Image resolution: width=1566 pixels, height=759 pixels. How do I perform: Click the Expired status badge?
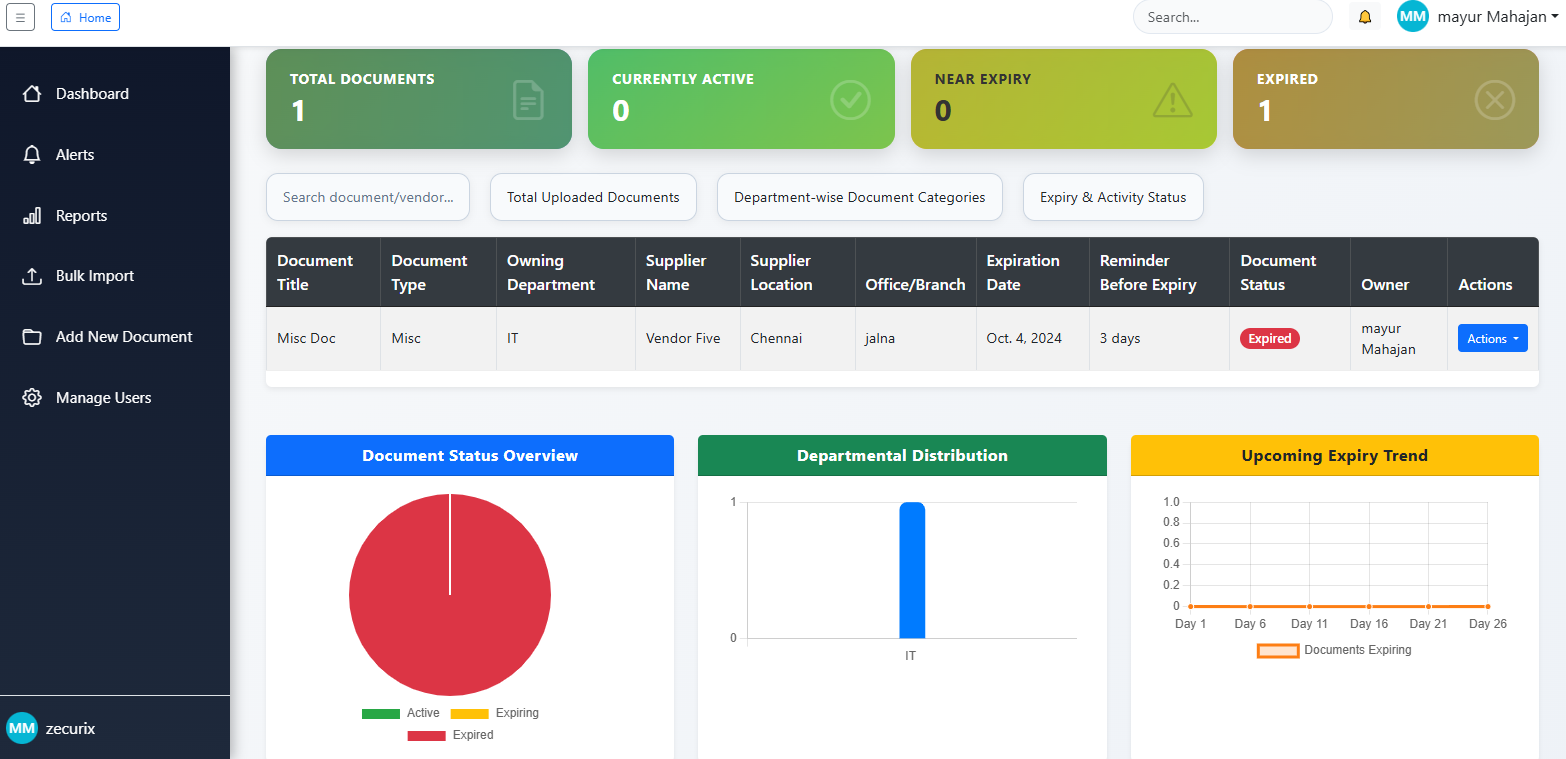pos(1269,339)
